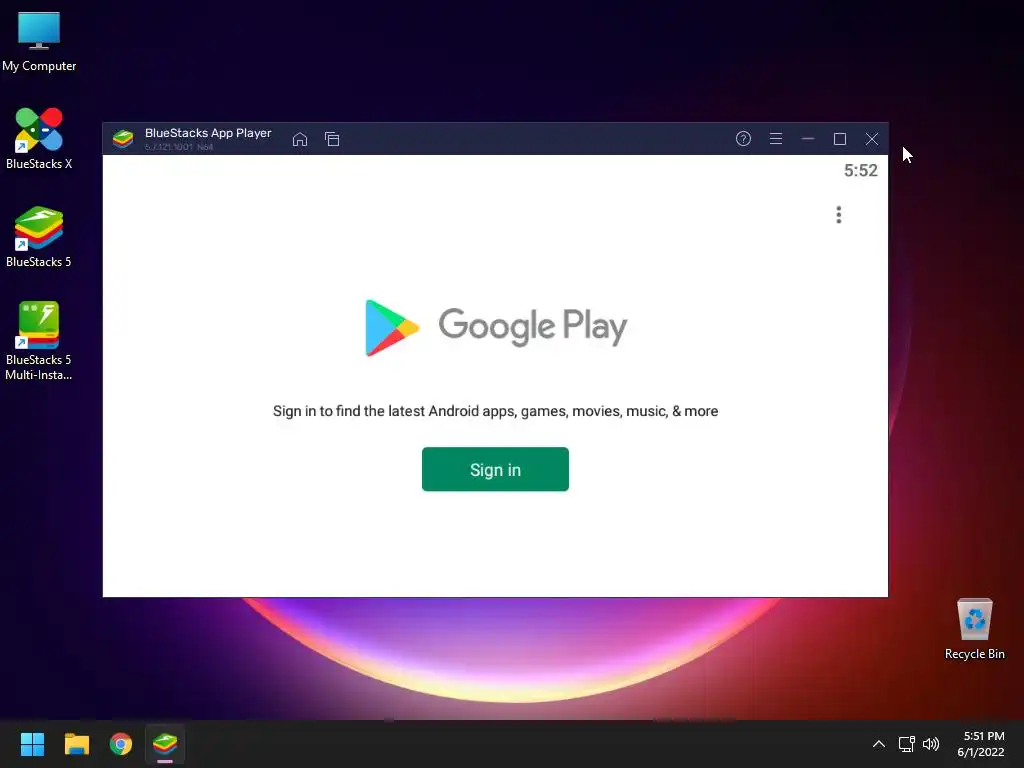This screenshot has height=768, width=1024.
Task: Select the BlueStacks 5 desktop shortcut
Action: coord(39,236)
